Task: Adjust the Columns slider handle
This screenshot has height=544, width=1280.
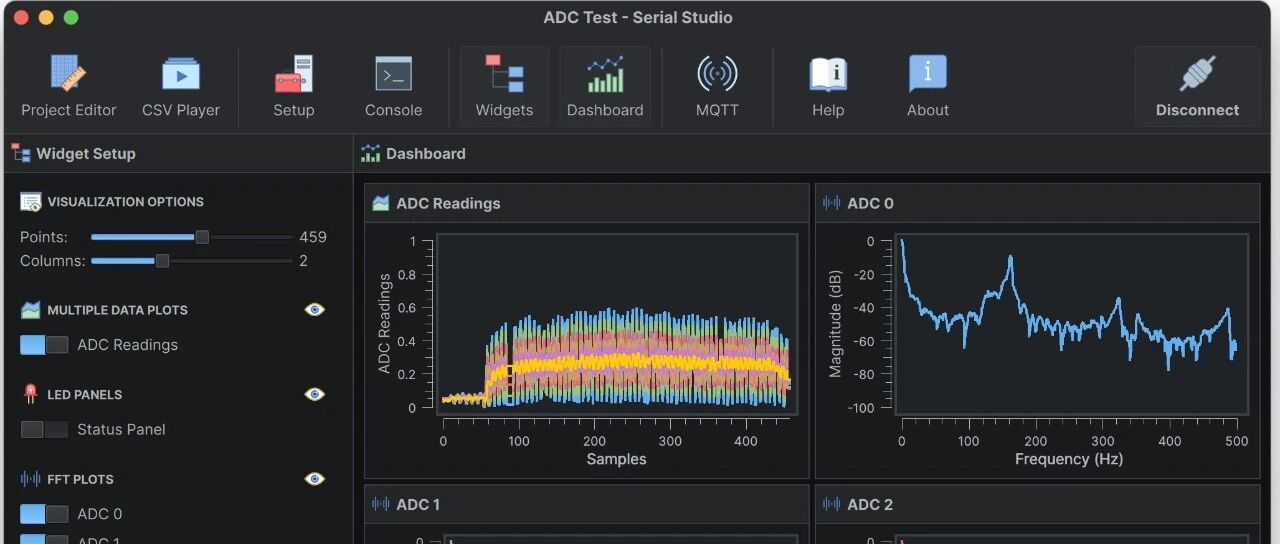Action: click(x=162, y=261)
